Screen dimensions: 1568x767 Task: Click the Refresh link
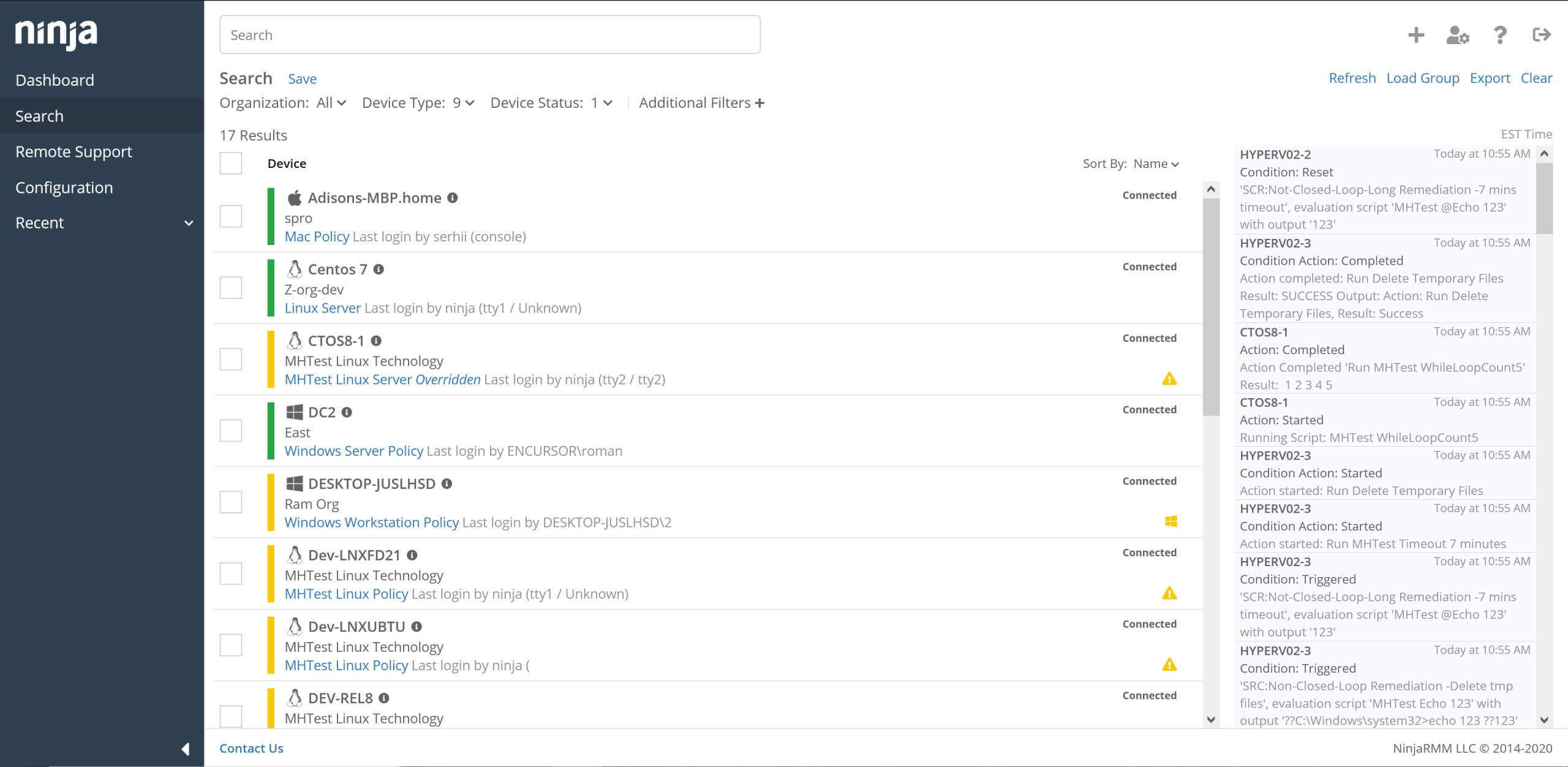click(x=1352, y=78)
